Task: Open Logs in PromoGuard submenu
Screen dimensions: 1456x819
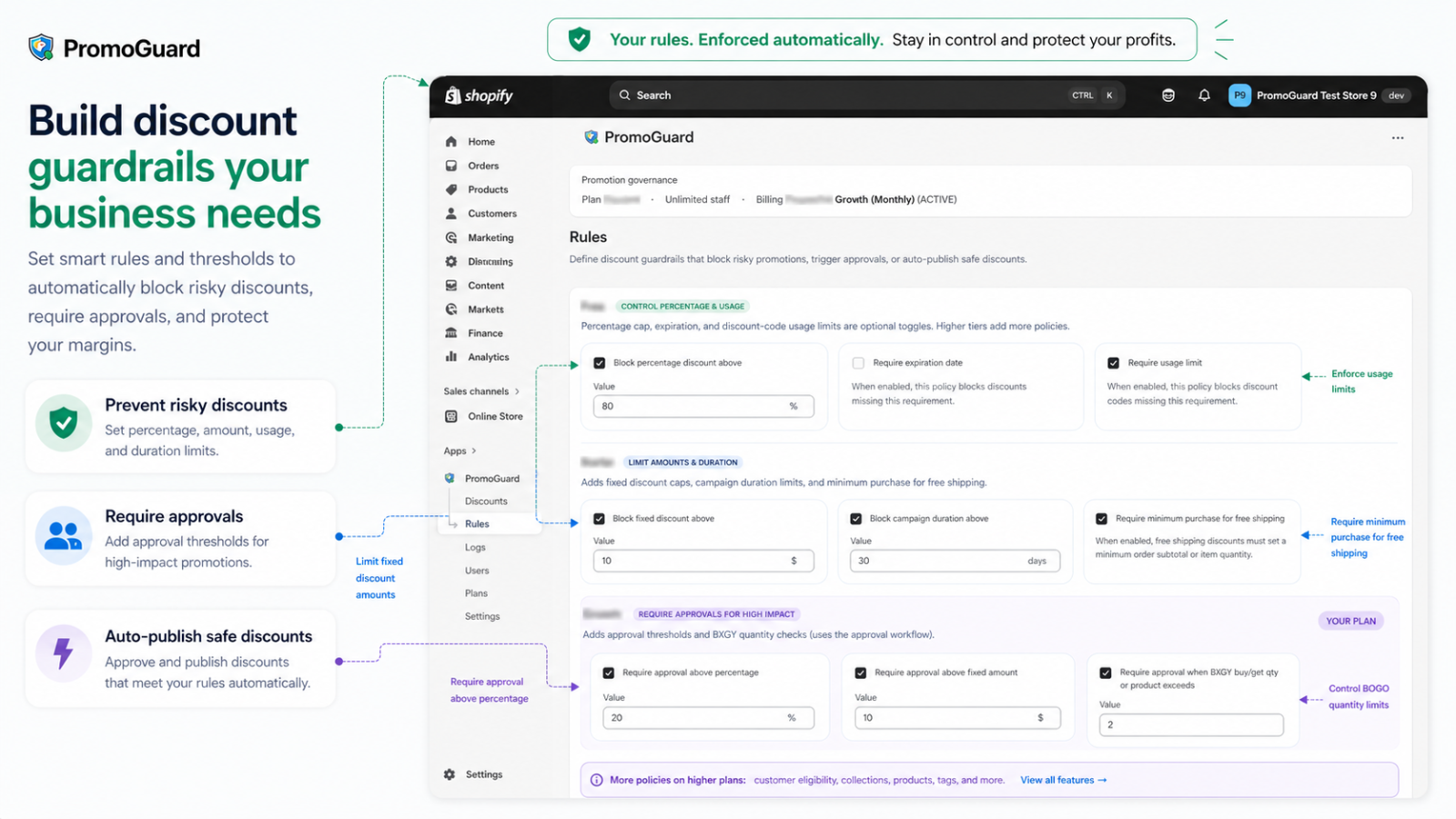Action: [475, 548]
